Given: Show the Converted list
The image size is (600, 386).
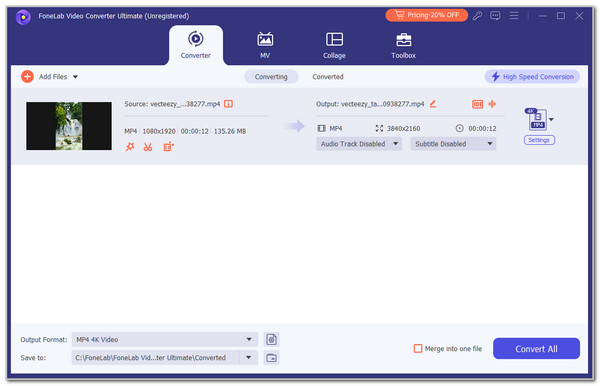Looking at the screenshot, I should (328, 77).
